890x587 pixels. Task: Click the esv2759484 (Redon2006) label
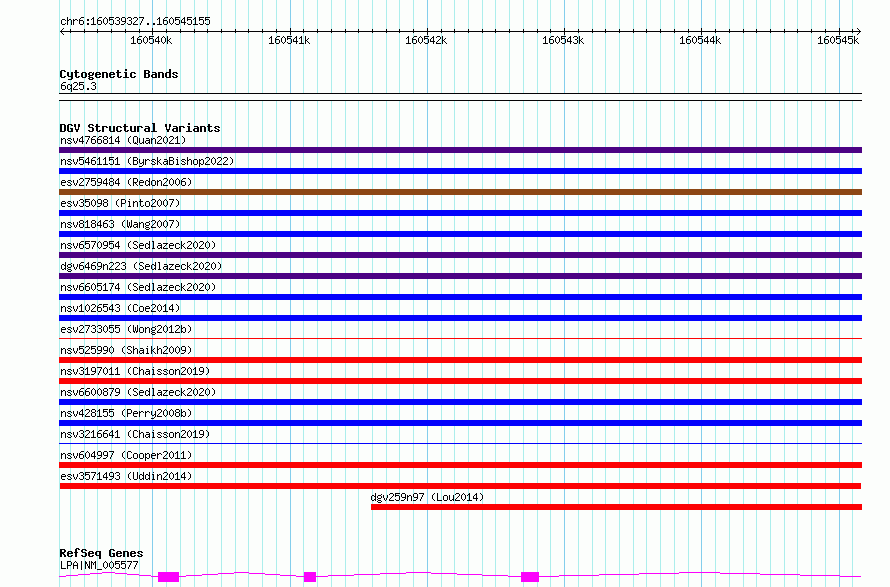coord(126,182)
